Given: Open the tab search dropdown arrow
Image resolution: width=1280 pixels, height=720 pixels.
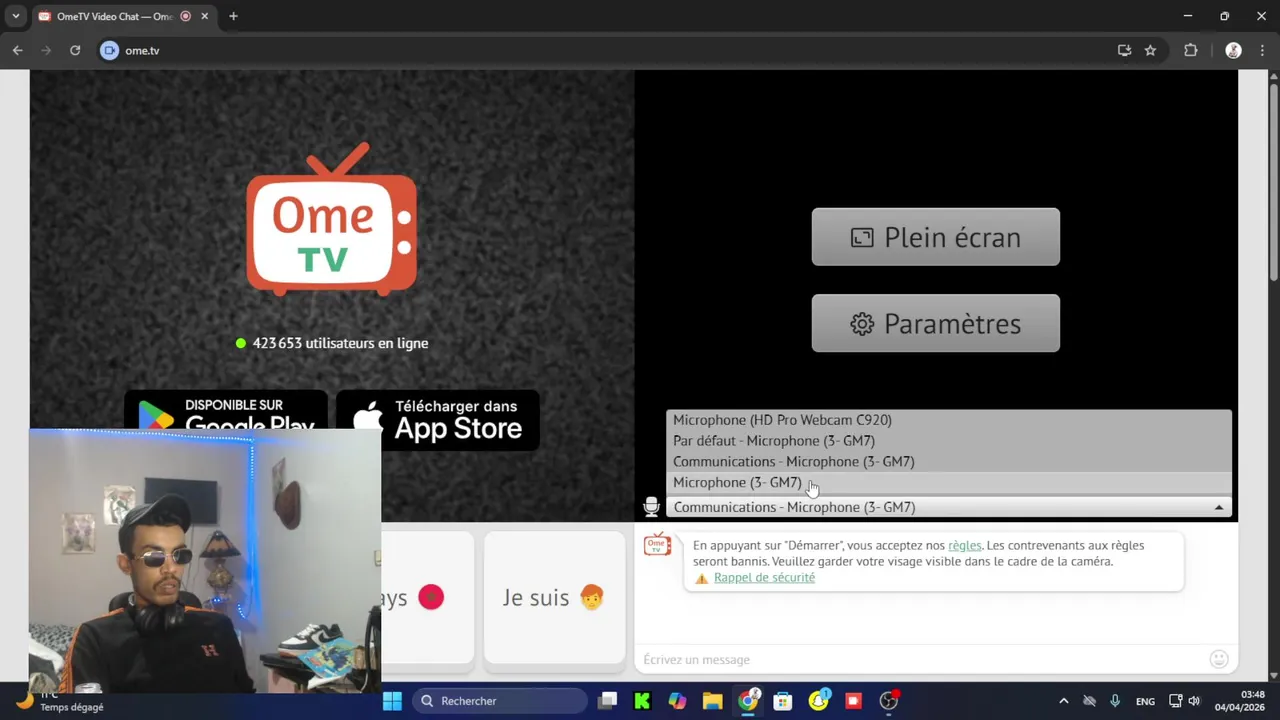Looking at the screenshot, I should coord(15,16).
